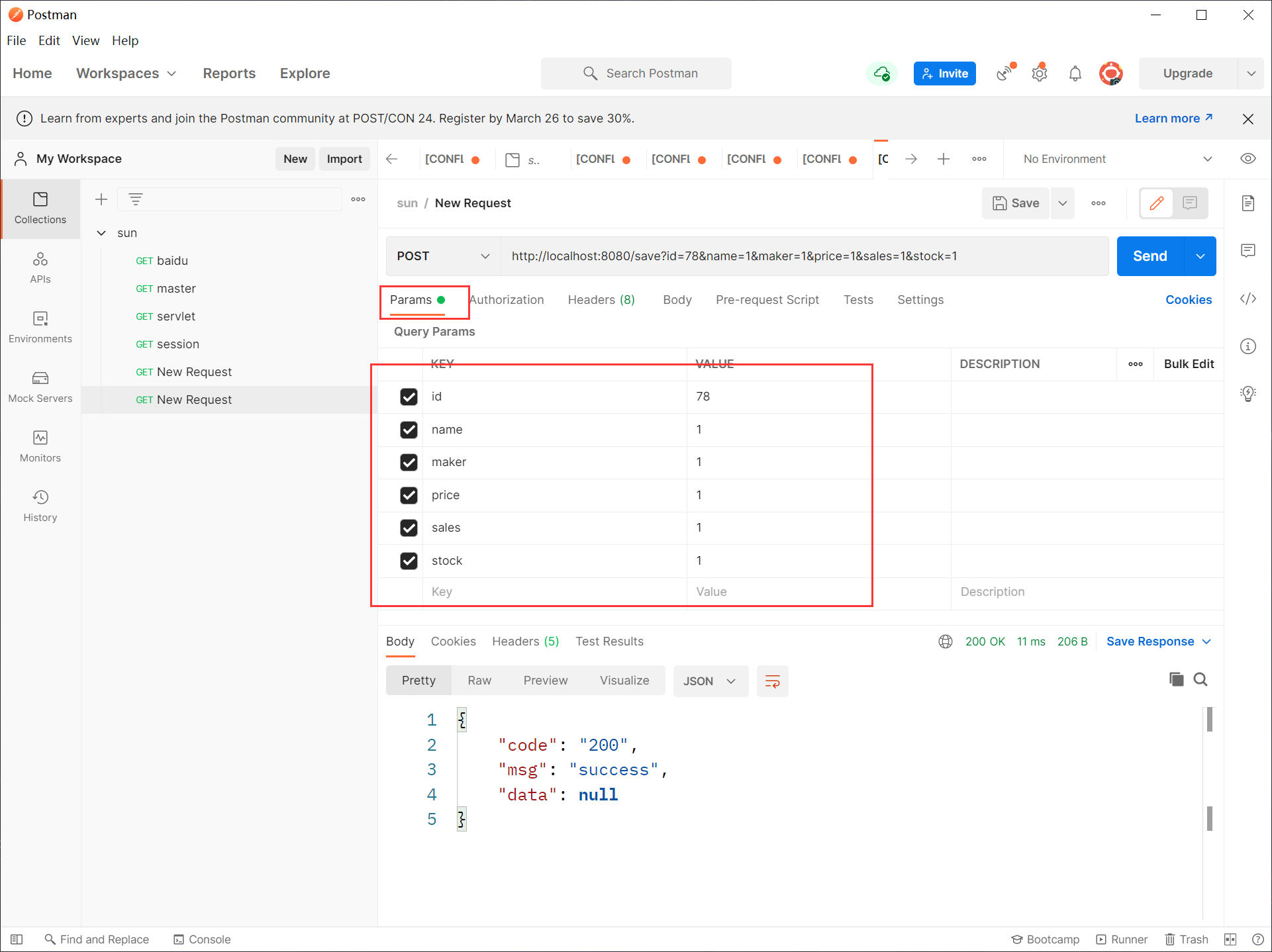
Task: Click the copy response body icon
Action: point(1176,680)
